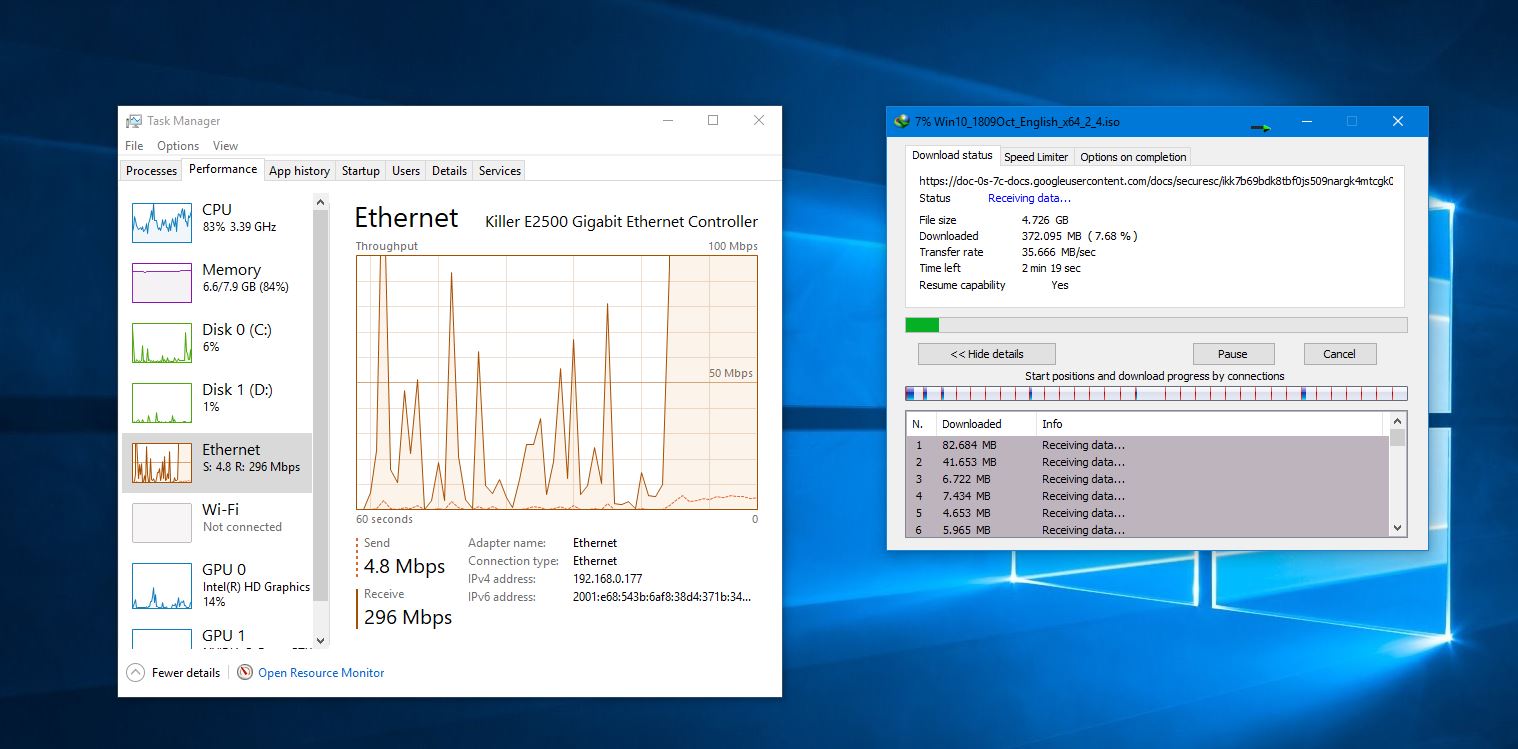The image size is (1518, 749).
Task: Select Disk 0 (C:) in sidebar
Action: [217, 343]
